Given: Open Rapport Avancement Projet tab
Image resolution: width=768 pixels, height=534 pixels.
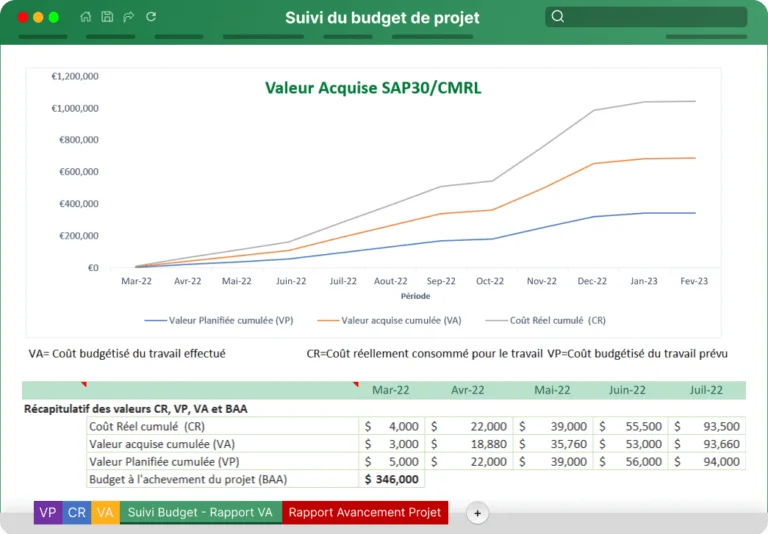Looking at the screenshot, I should [x=365, y=512].
